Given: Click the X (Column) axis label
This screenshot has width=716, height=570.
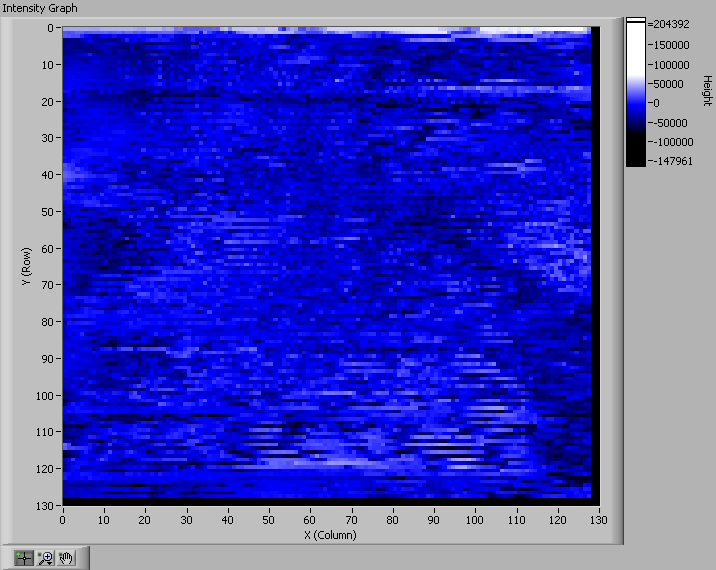Looking at the screenshot, I should (330, 535).
